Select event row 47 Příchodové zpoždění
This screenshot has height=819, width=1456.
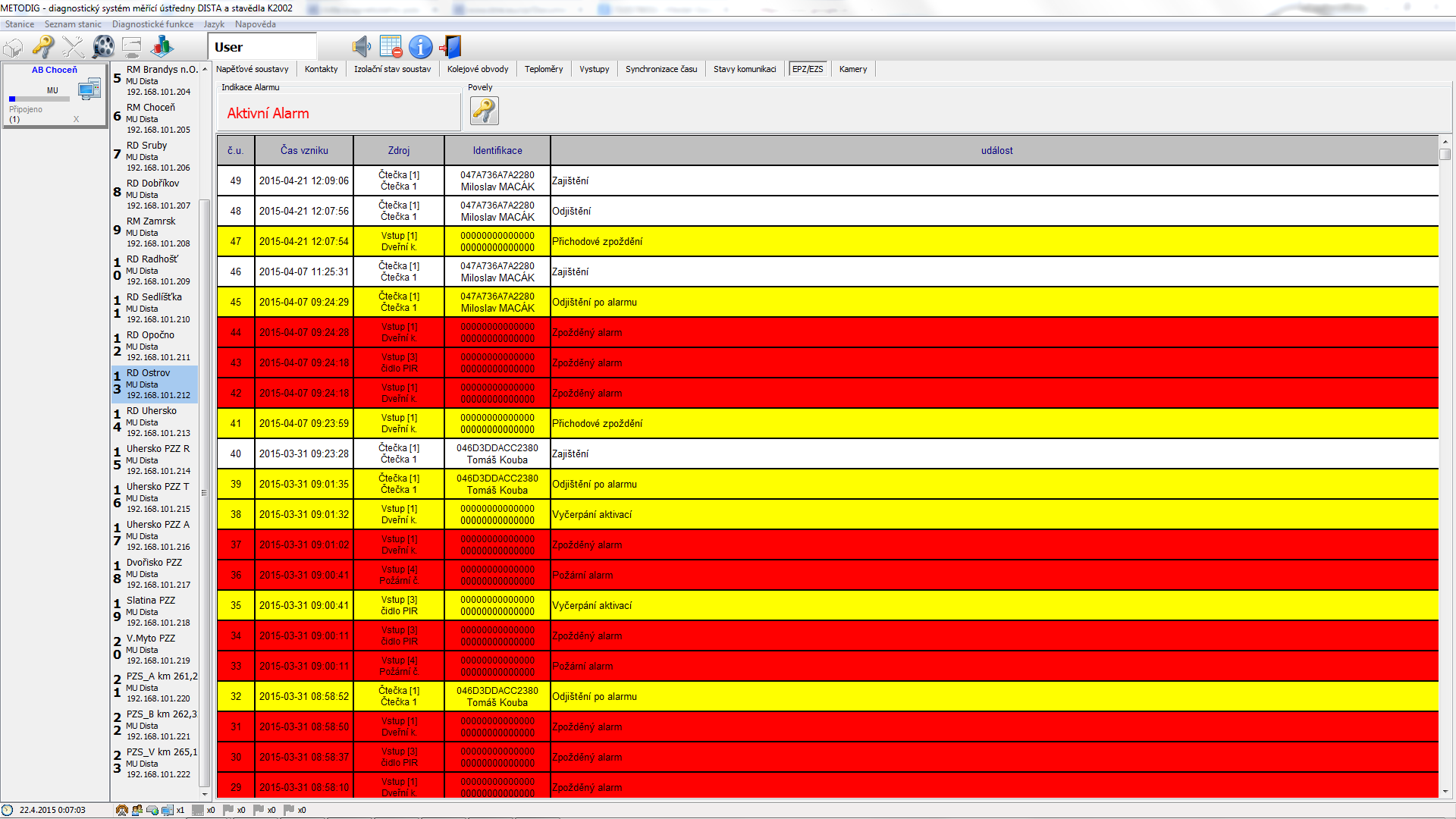click(x=828, y=241)
